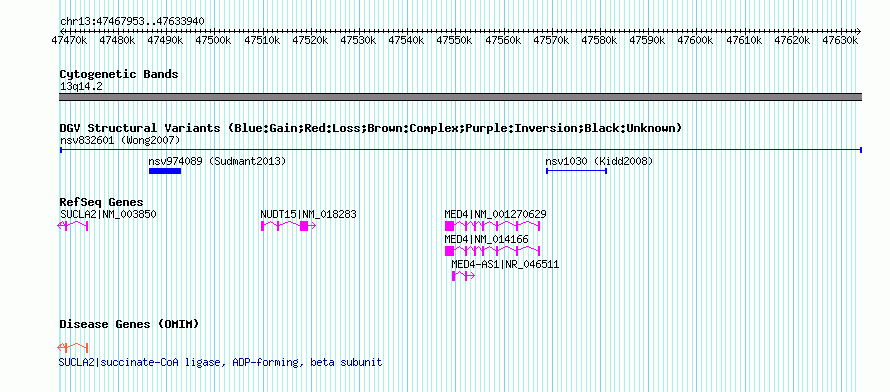Click the 47560k ruler tick label
890x392 pixels.
(503, 40)
